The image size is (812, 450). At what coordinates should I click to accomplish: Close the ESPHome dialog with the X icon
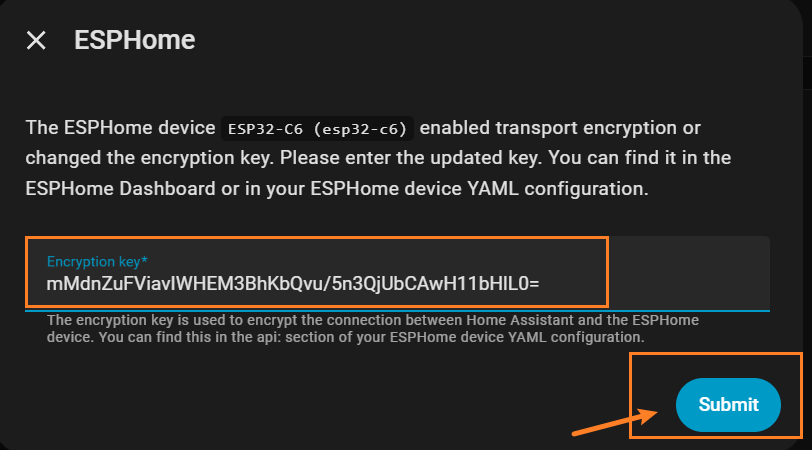click(x=36, y=41)
